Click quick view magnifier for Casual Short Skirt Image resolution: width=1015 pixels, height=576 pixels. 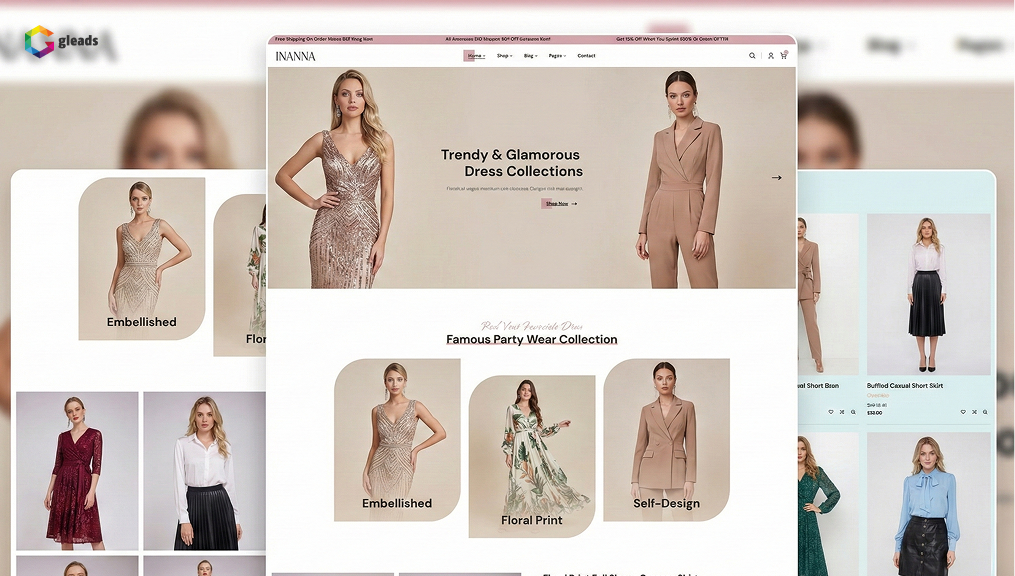click(985, 412)
